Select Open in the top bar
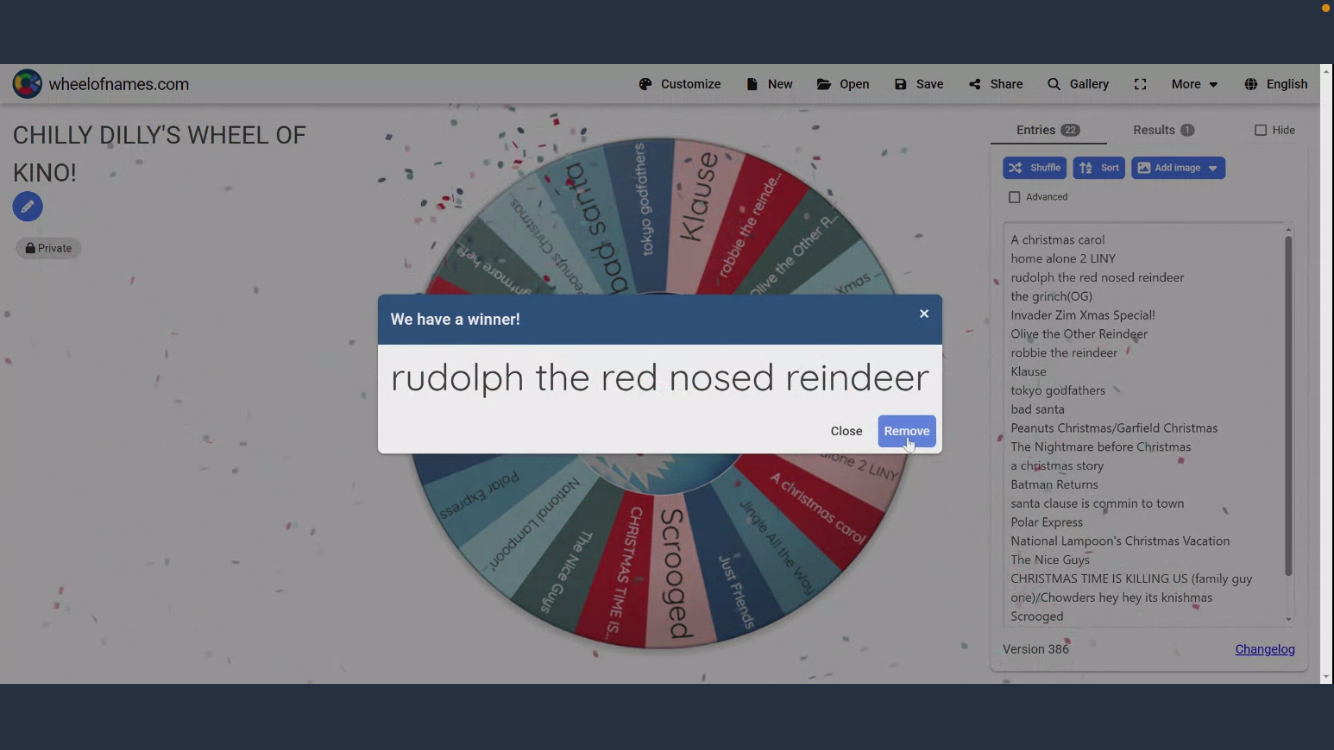This screenshot has height=750, width=1334. pos(843,84)
